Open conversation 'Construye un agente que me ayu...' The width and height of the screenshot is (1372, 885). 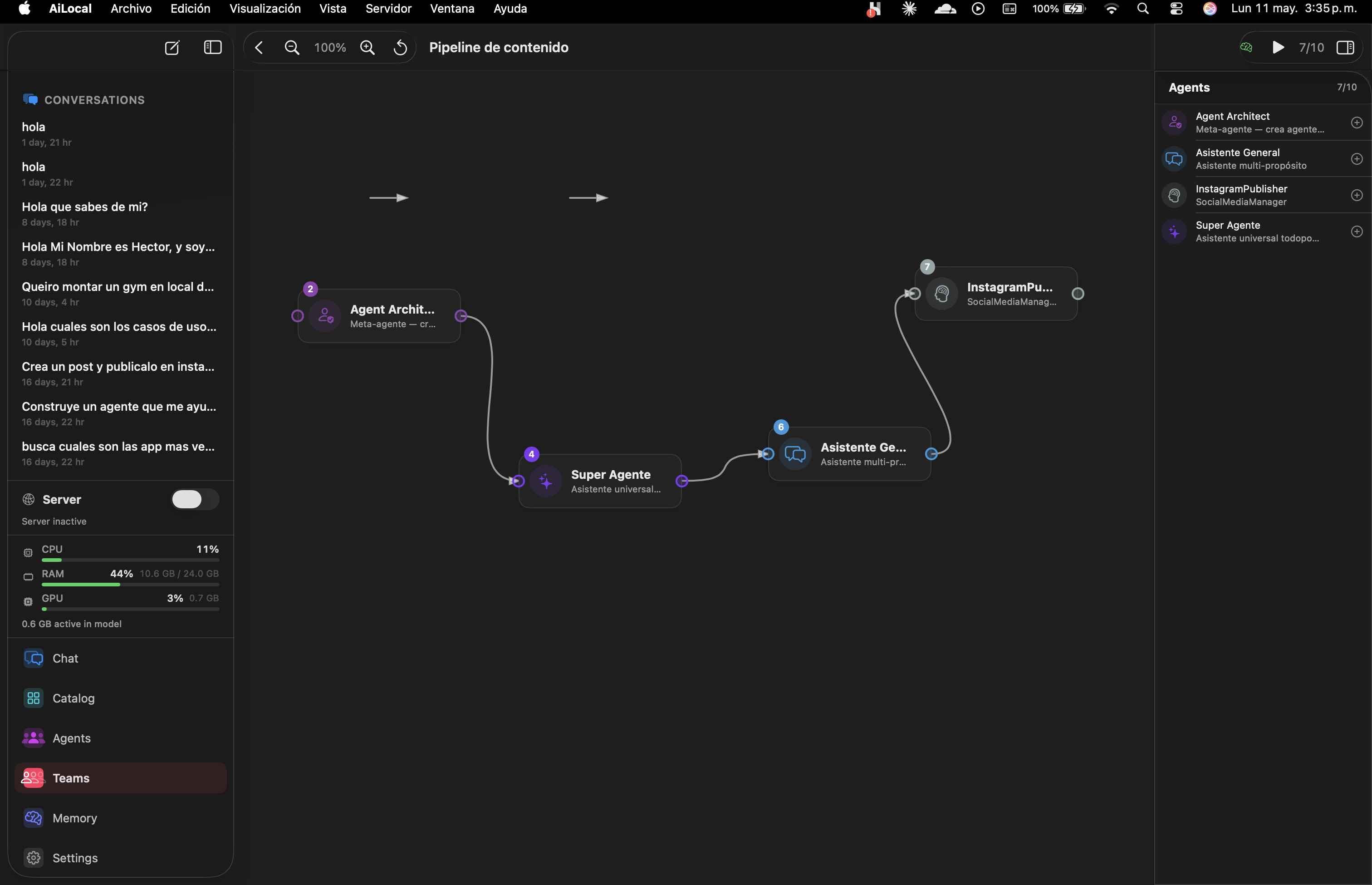click(121, 413)
